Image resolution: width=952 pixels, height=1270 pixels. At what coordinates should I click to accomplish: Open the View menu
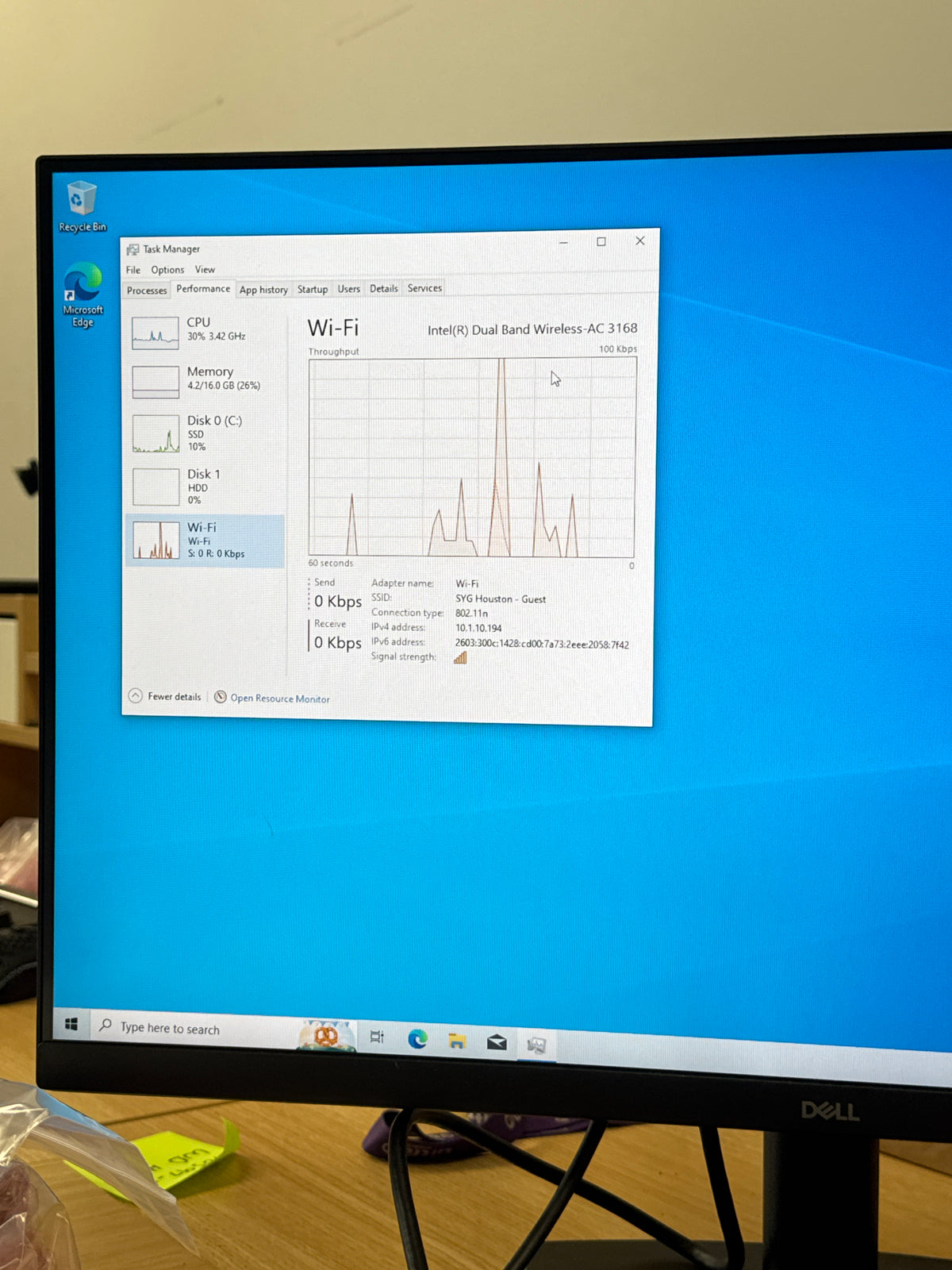coord(205,270)
